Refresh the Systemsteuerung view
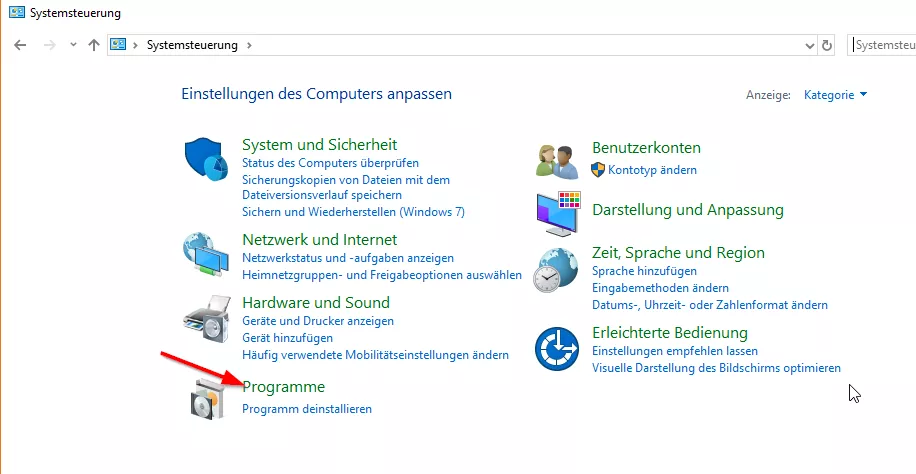The width and height of the screenshot is (916, 474). click(x=827, y=45)
